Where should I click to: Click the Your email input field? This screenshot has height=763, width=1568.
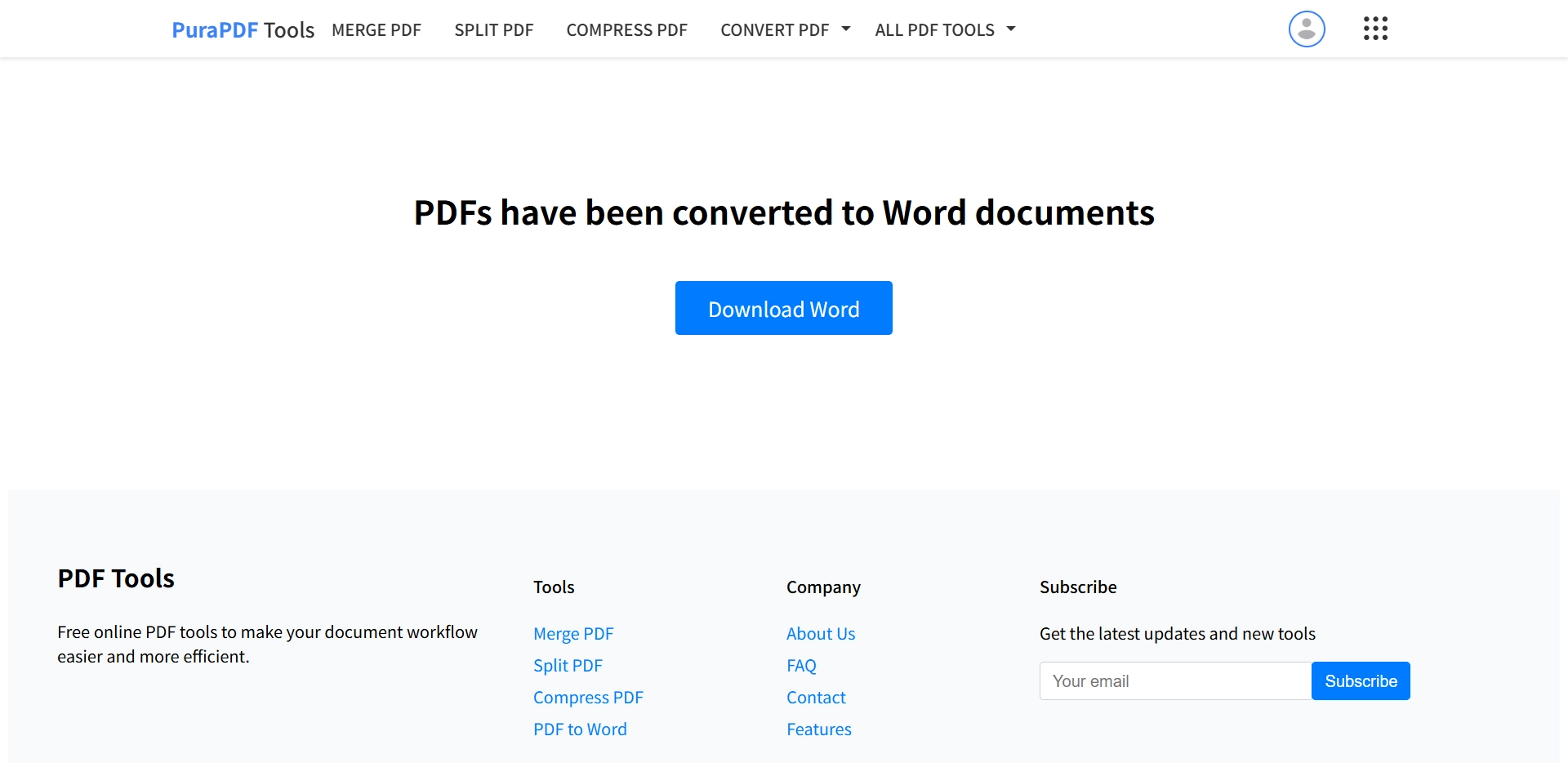1174,680
